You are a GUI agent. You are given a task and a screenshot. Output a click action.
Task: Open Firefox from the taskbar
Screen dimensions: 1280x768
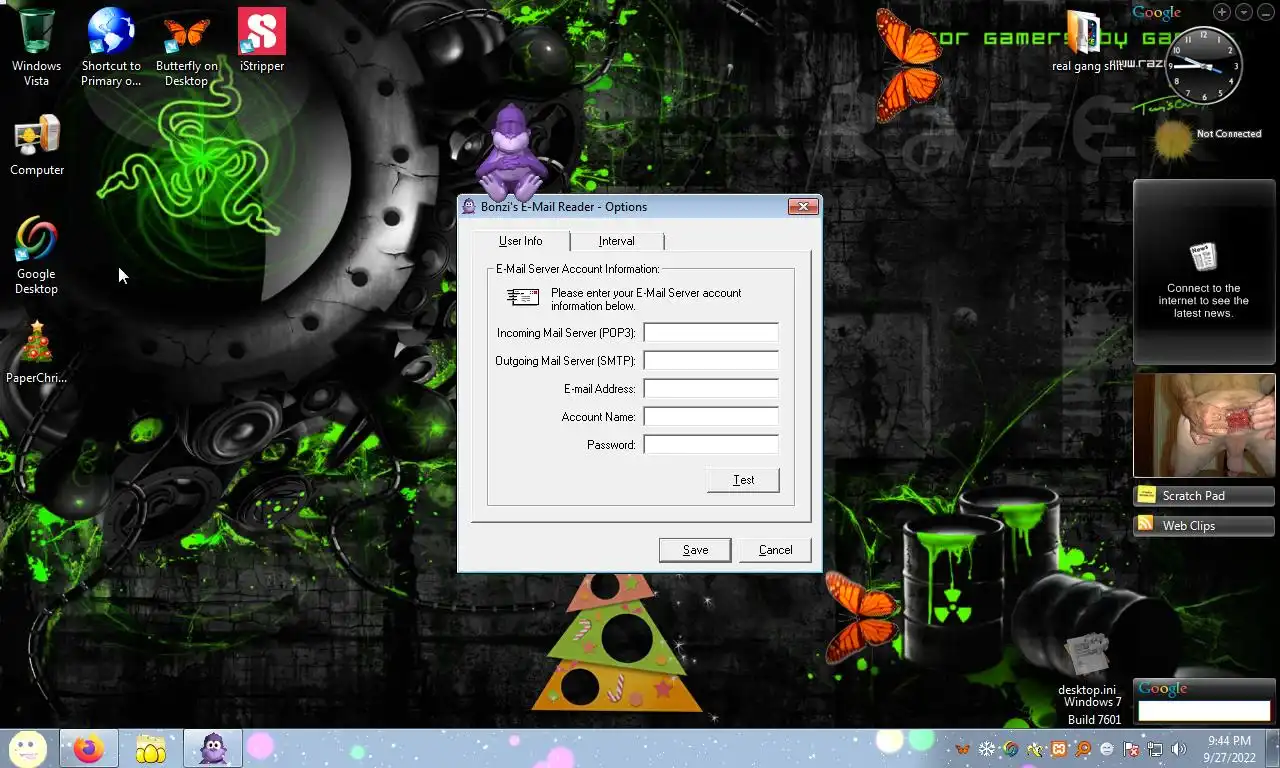coord(88,748)
